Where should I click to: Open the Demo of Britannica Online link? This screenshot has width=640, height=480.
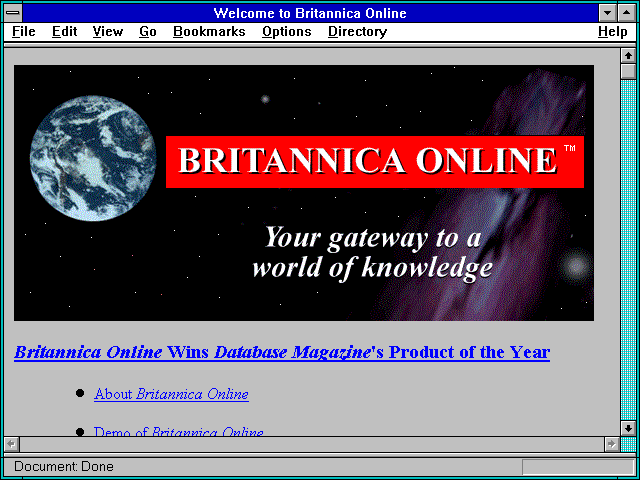click(179, 431)
